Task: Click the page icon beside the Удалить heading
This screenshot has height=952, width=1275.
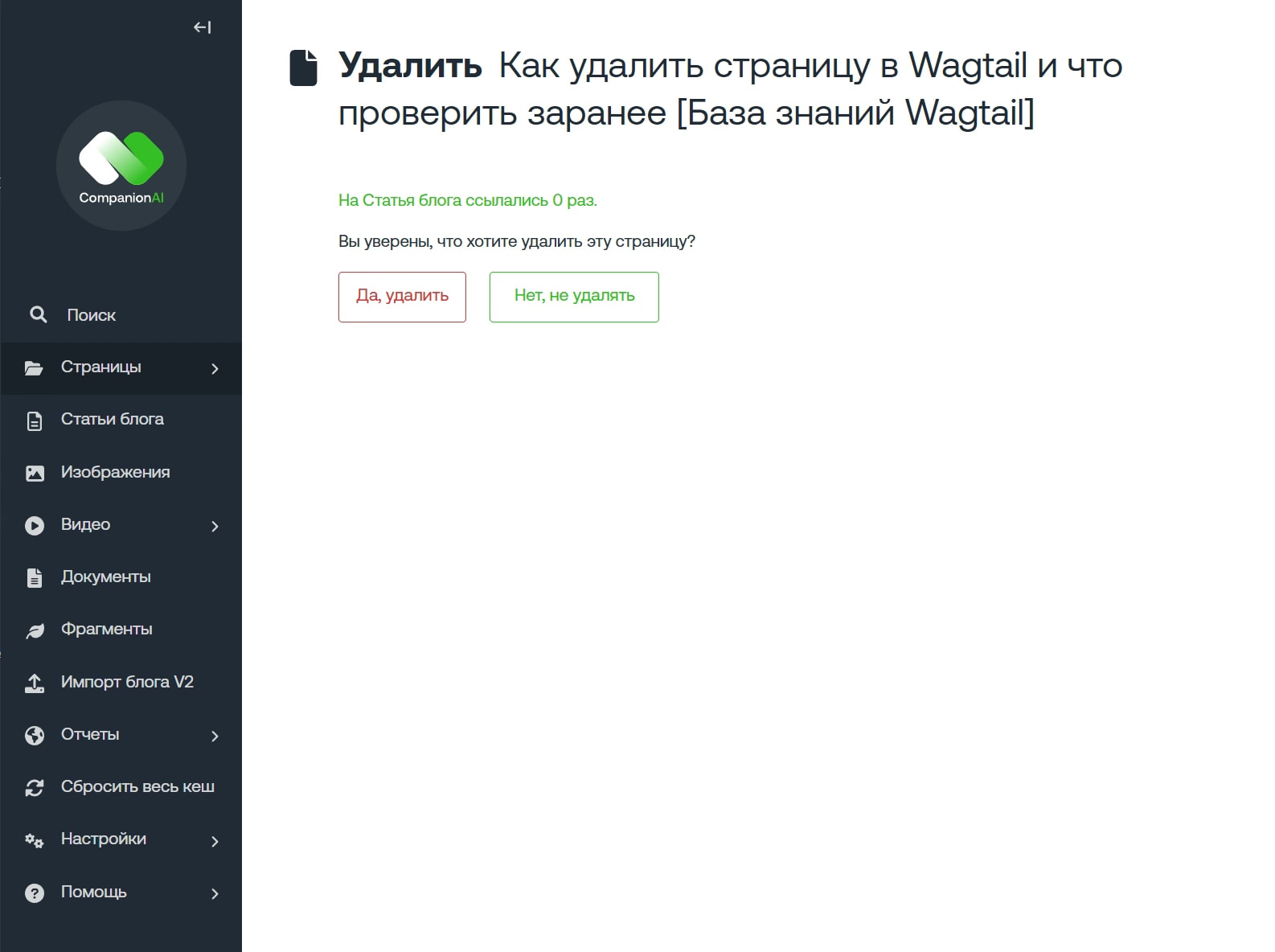Action: [303, 68]
